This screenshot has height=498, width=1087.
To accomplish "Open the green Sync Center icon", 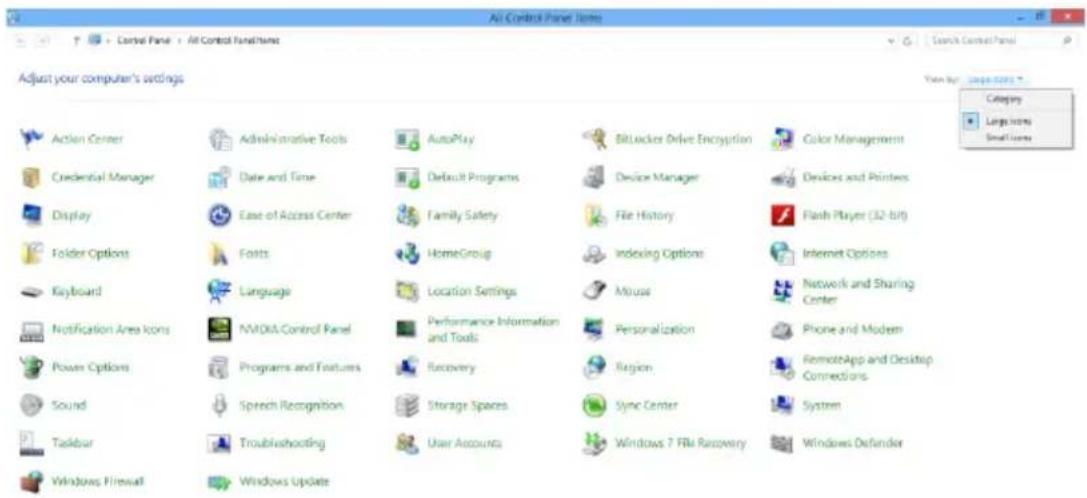I will tap(595, 405).
